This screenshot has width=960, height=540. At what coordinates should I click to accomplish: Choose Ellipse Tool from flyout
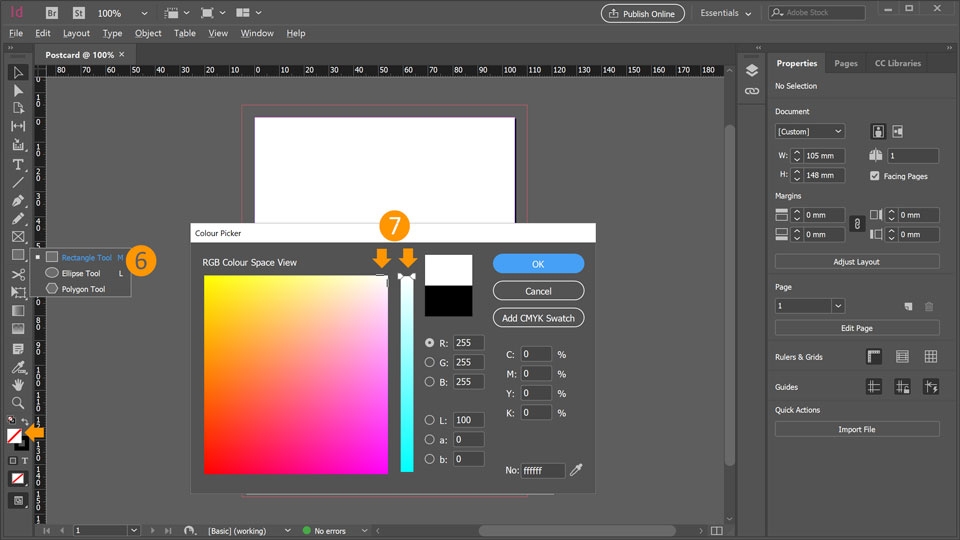(81, 273)
